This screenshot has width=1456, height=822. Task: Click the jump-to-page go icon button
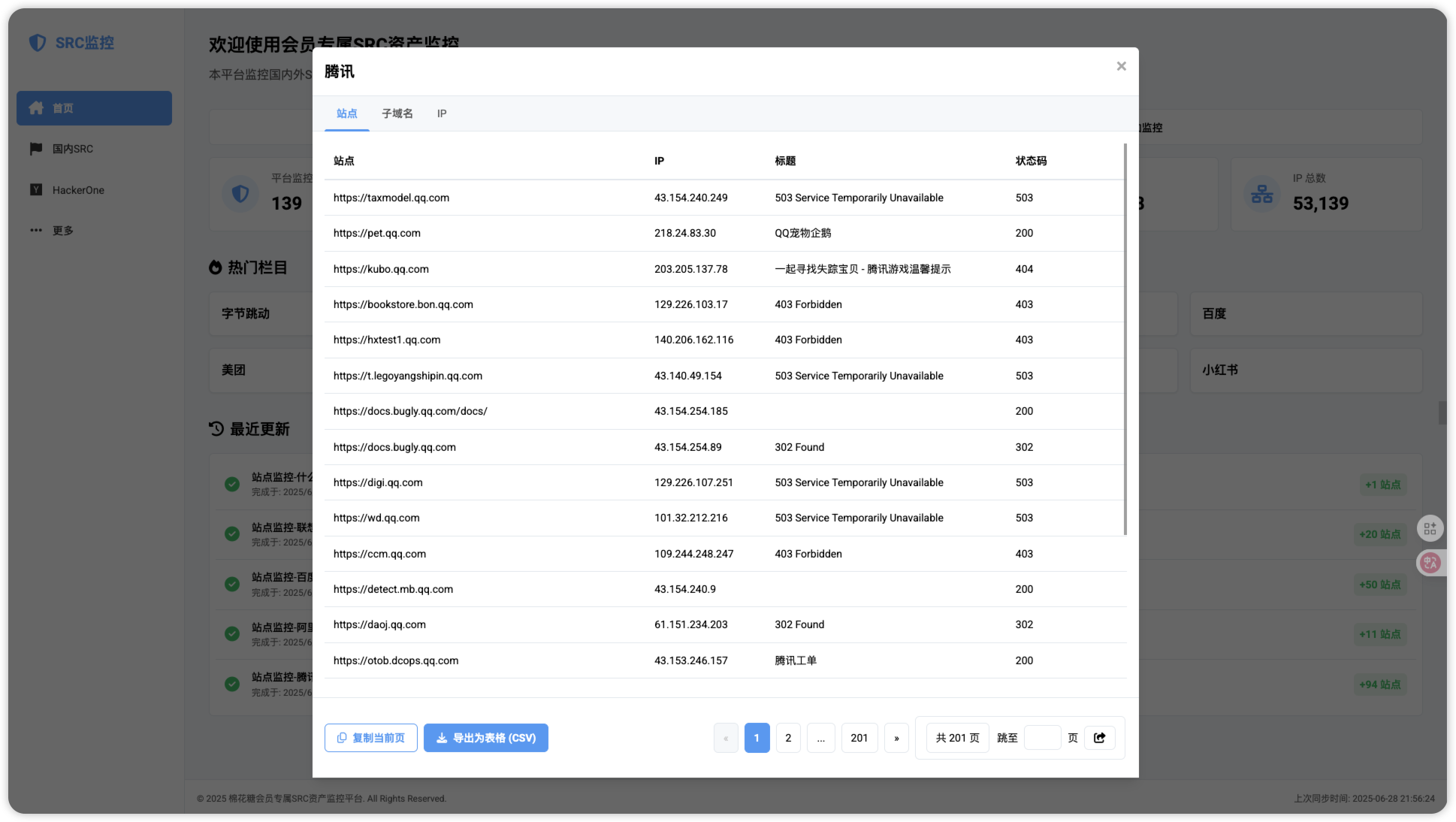point(1099,738)
